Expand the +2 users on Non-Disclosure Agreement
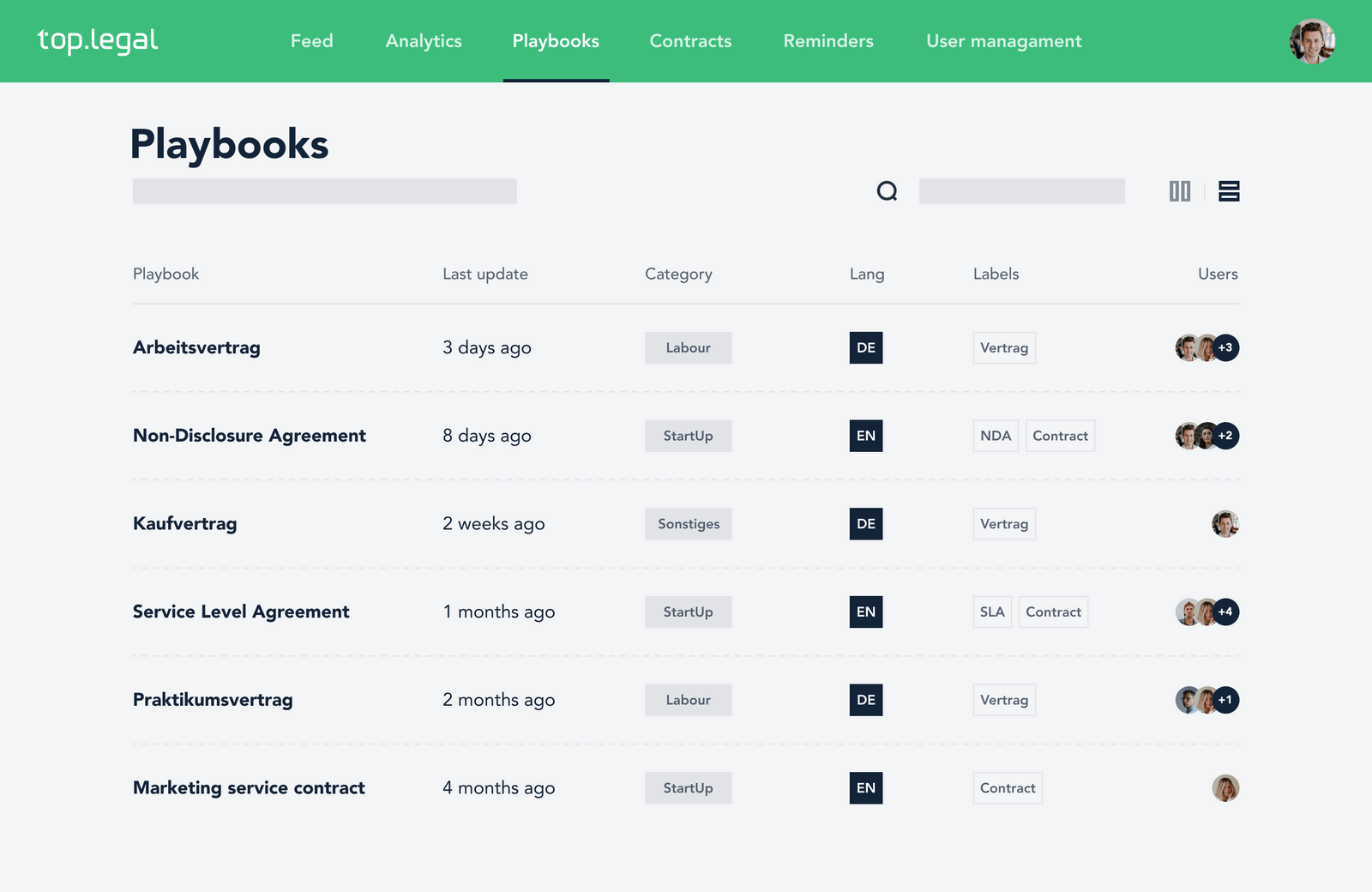The height and width of the screenshot is (892, 1372). point(1225,435)
